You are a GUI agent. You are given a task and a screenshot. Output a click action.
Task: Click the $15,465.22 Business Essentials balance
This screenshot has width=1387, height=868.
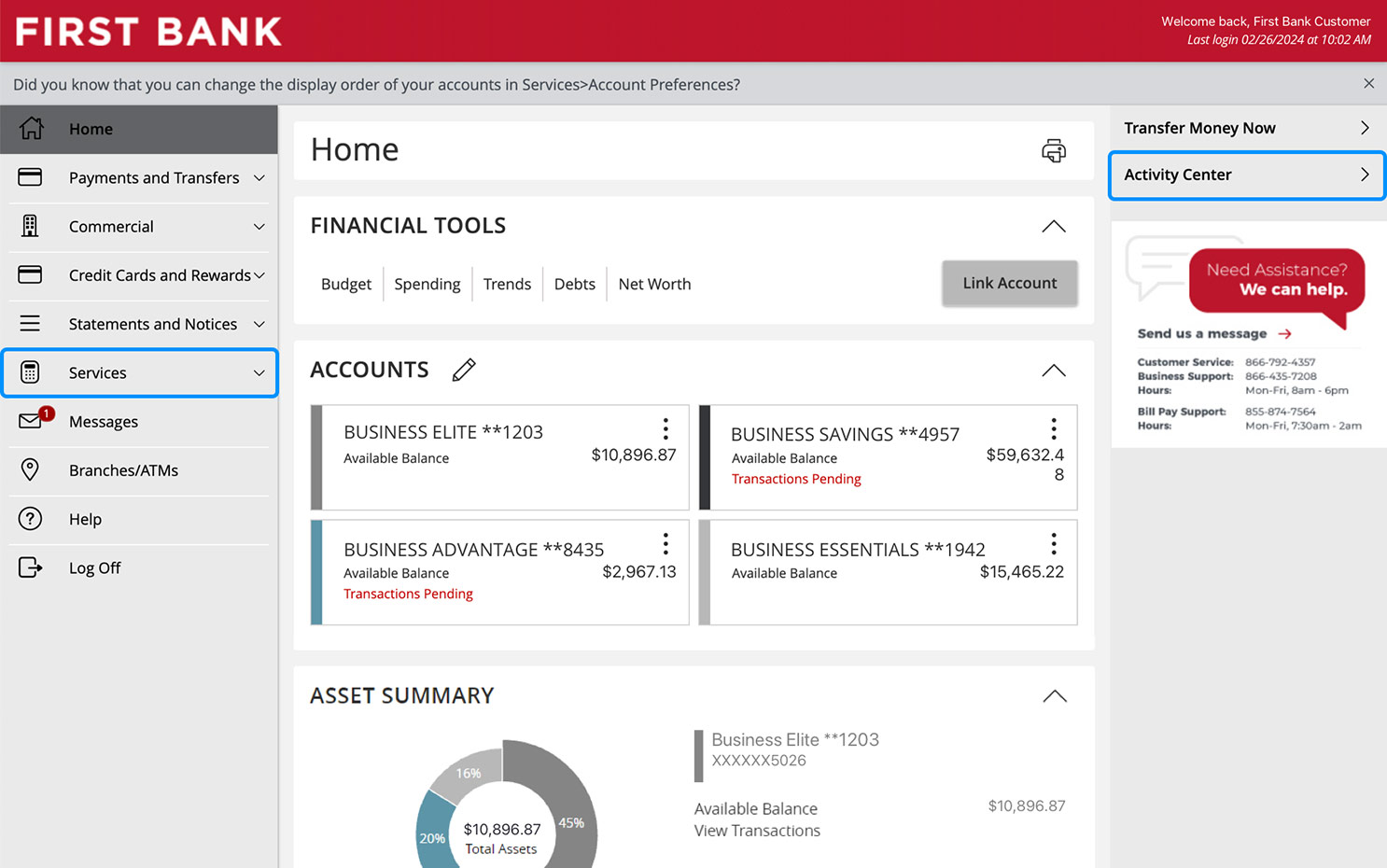point(1022,571)
